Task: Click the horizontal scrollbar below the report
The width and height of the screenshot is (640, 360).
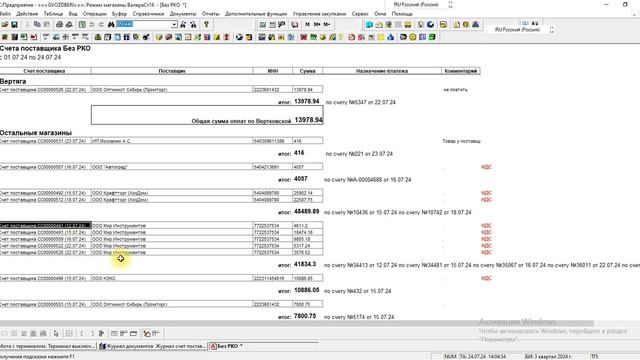Action: tap(297, 323)
